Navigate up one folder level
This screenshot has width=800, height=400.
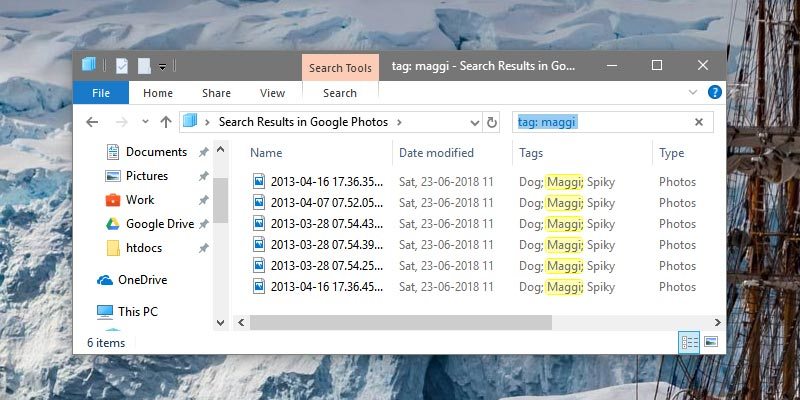coord(166,122)
